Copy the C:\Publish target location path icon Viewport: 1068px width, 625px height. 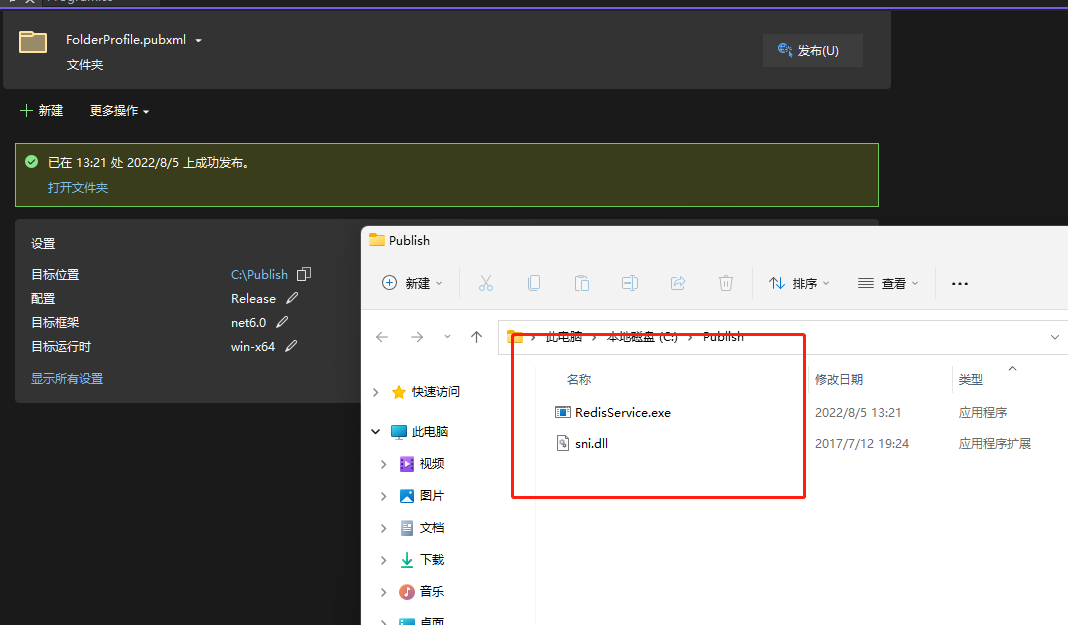tap(303, 273)
